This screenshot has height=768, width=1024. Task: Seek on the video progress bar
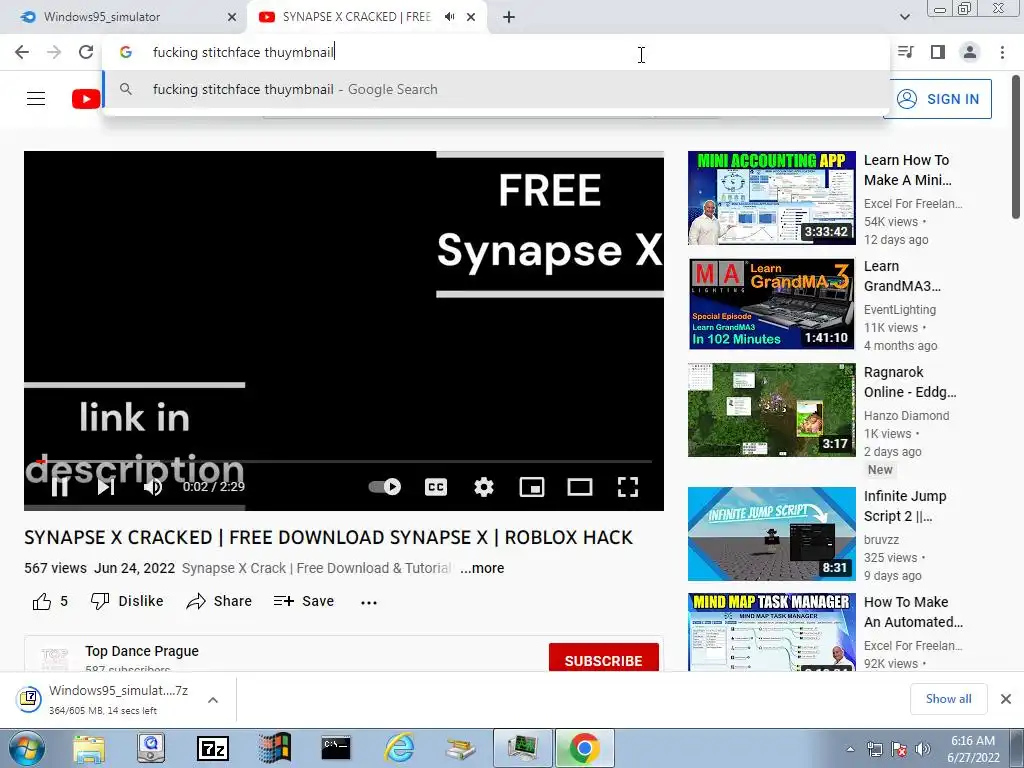344,461
